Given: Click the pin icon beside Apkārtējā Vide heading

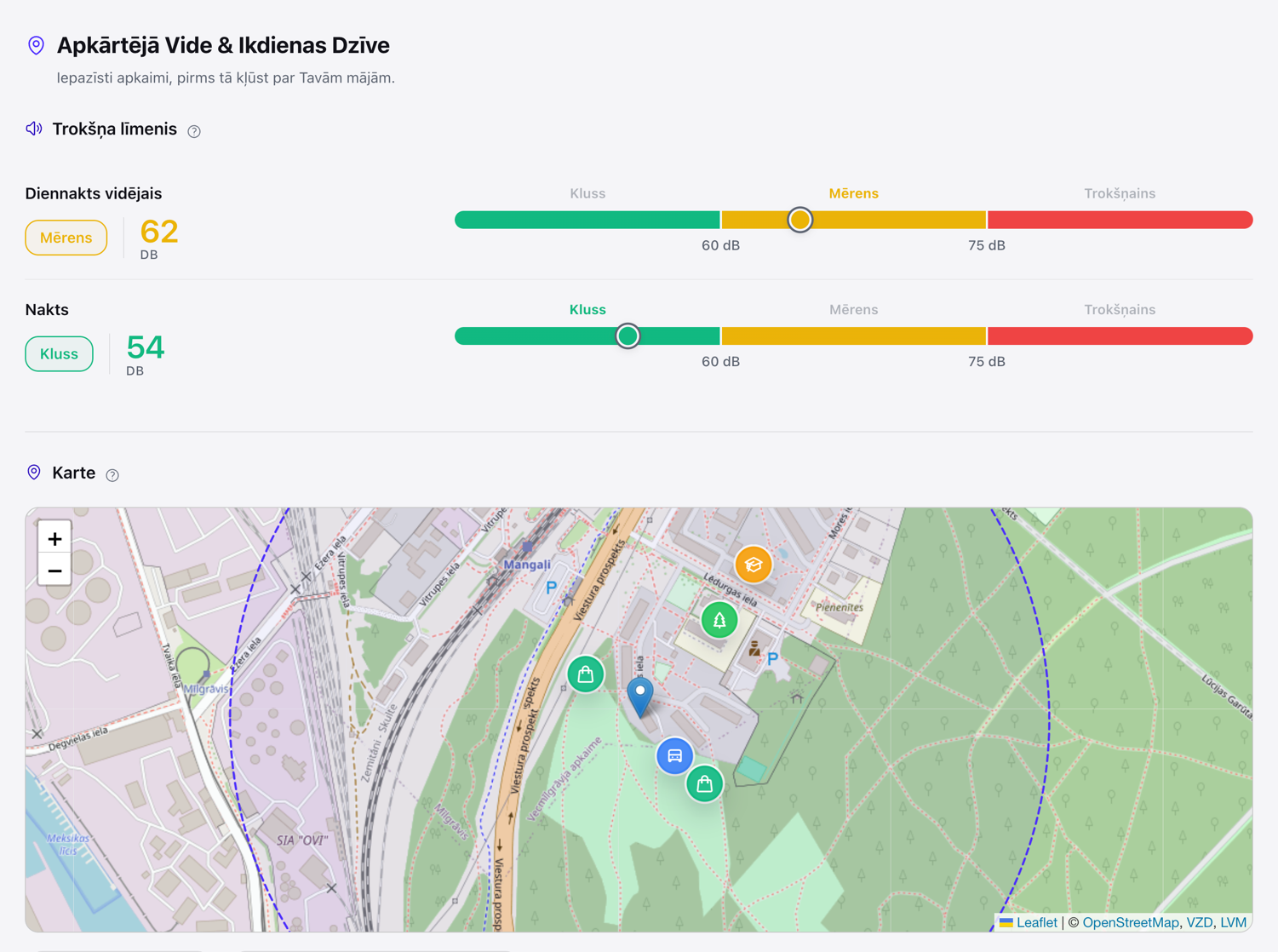Looking at the screenshot, I should point(36,45).
